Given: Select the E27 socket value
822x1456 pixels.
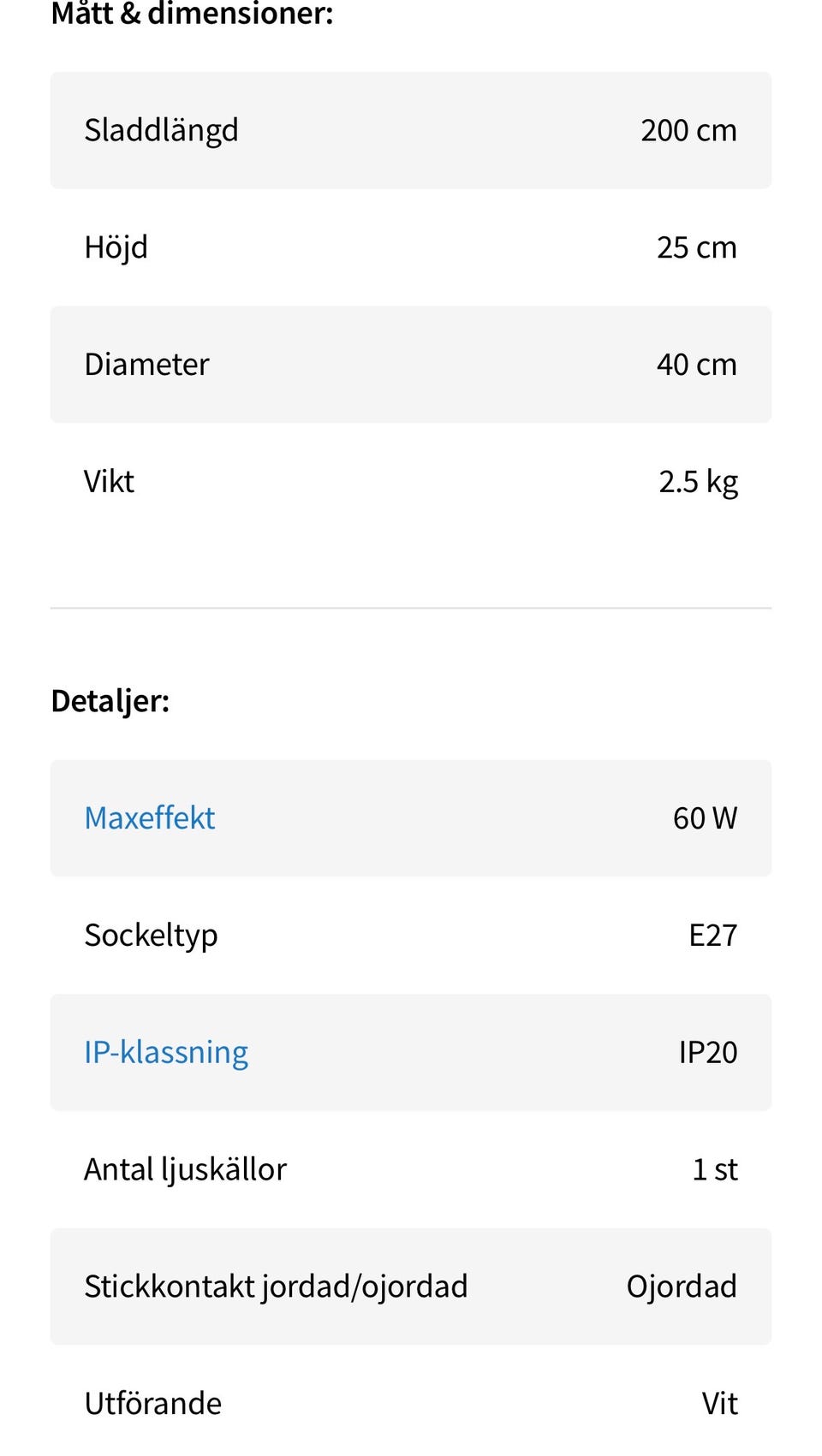Looking at the screenshot, I should point(712,936).
